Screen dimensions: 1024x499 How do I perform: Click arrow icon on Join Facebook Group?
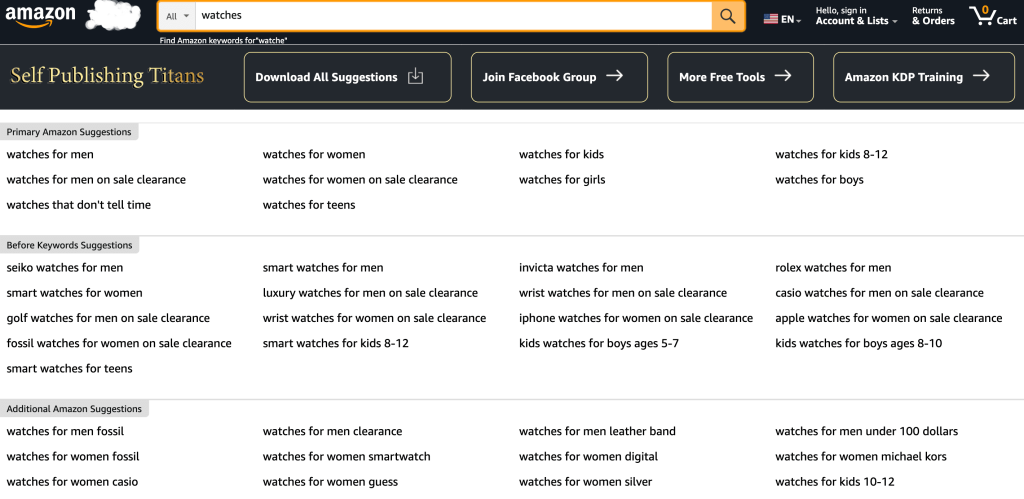coord(614,76)
